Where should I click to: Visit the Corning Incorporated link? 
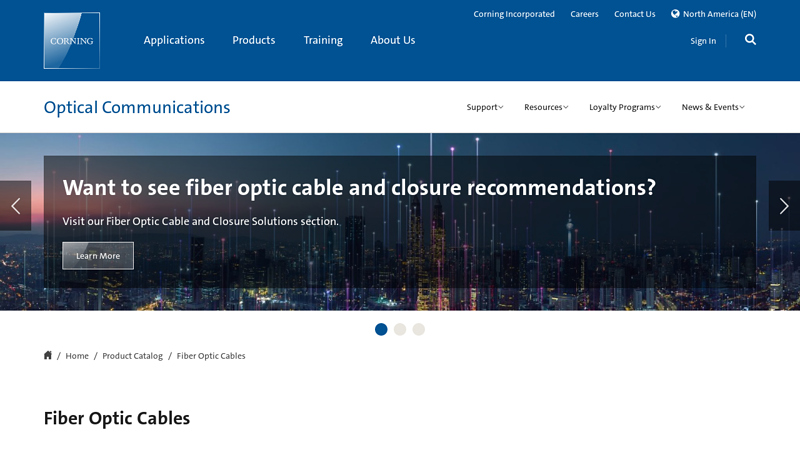tap(514, 14)
